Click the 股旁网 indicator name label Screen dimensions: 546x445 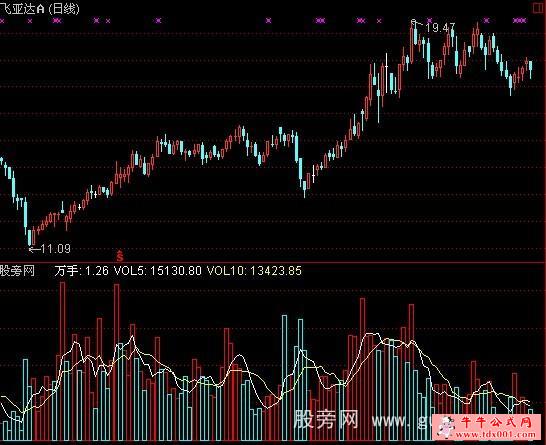click(17, 271)
